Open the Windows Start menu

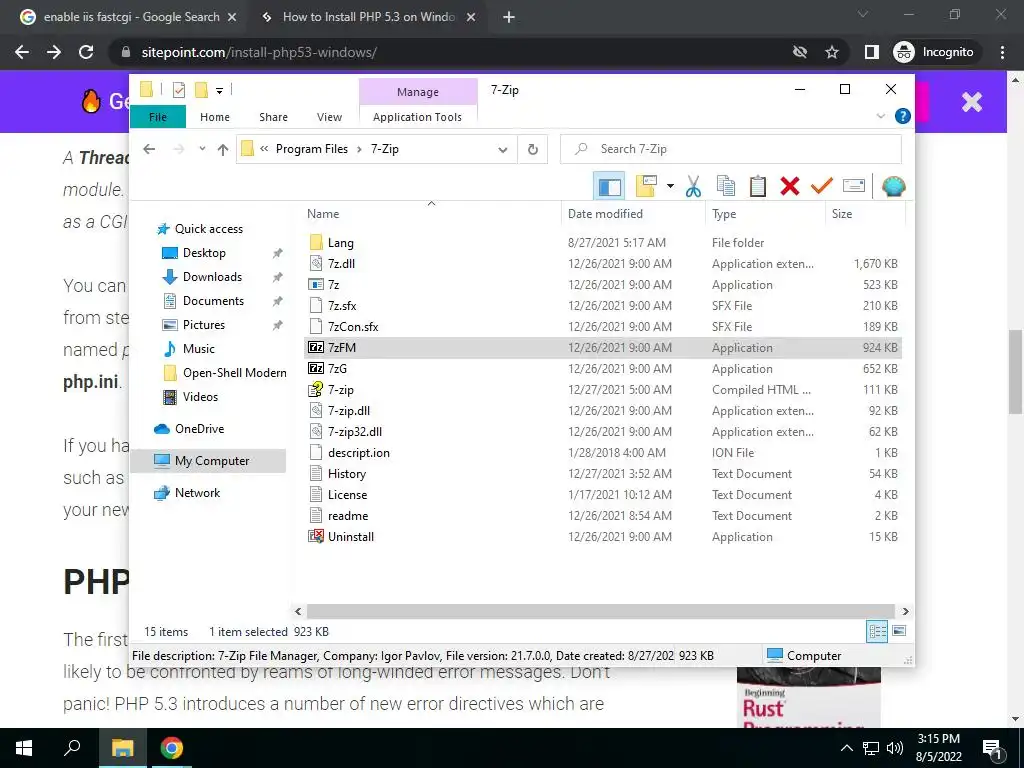point(24,748)
